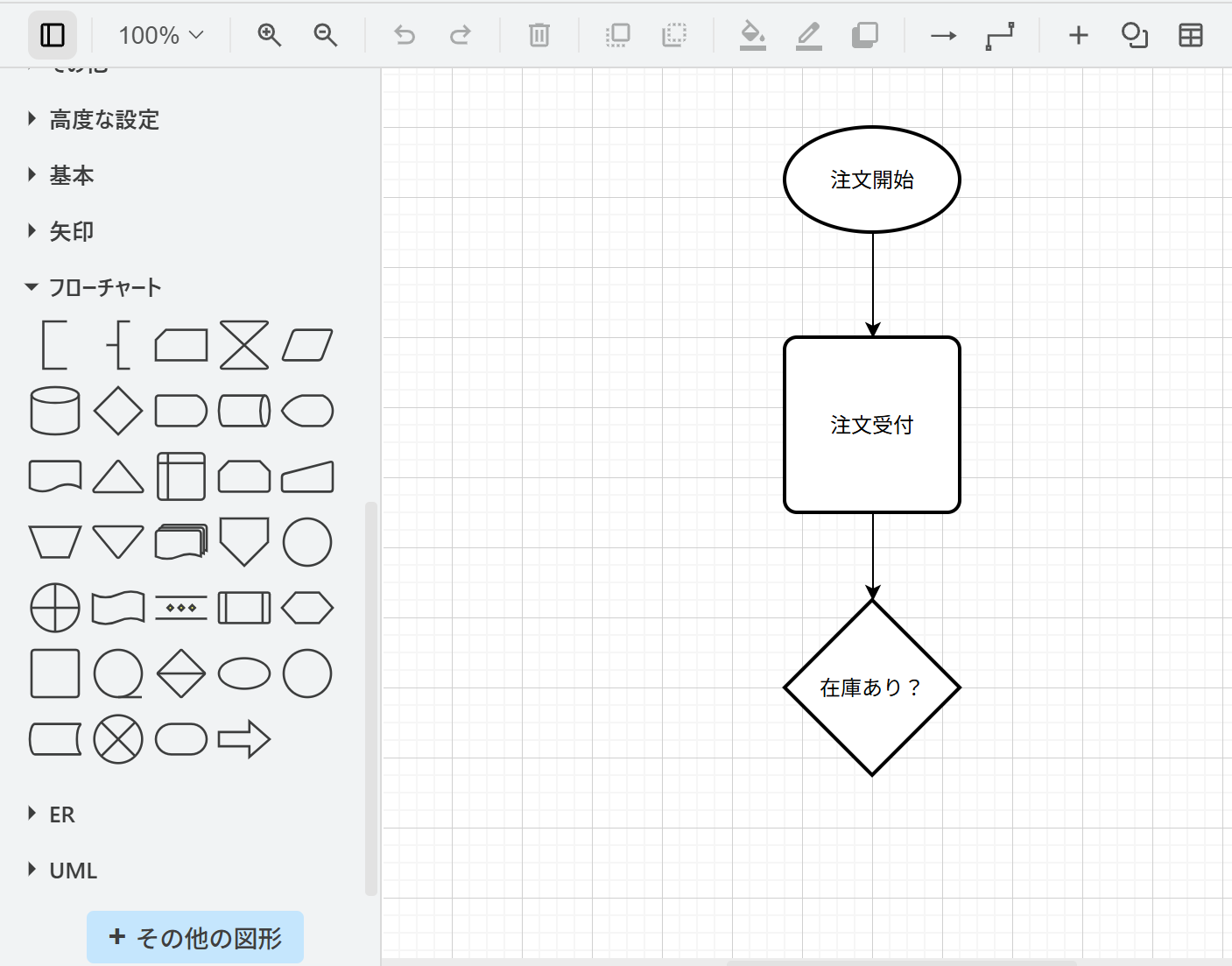Click the zoom out magnifier icon
The image size is (1232, 966).
click(x=326, y=35)
